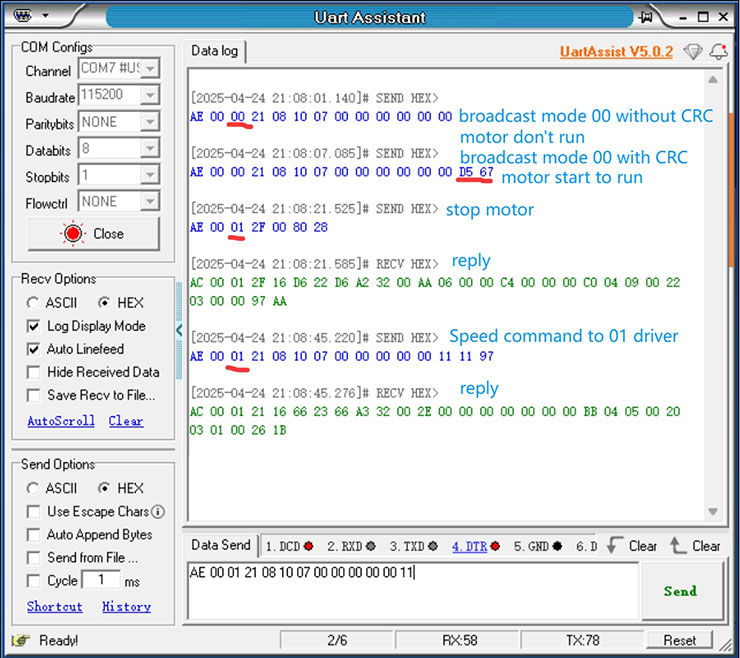Click the Ready status icon
The height and width of the screenshot is (658, 740).
pyautogui.click(x=21, y=641)
